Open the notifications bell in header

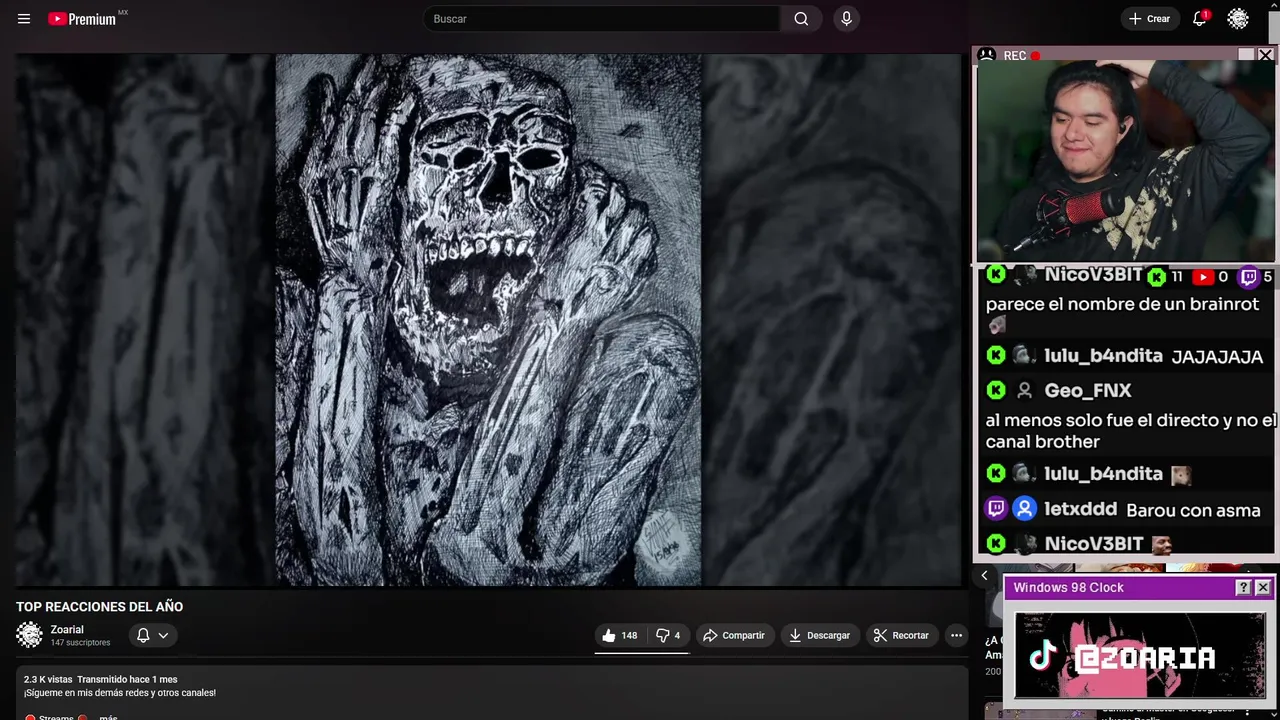1199,19
